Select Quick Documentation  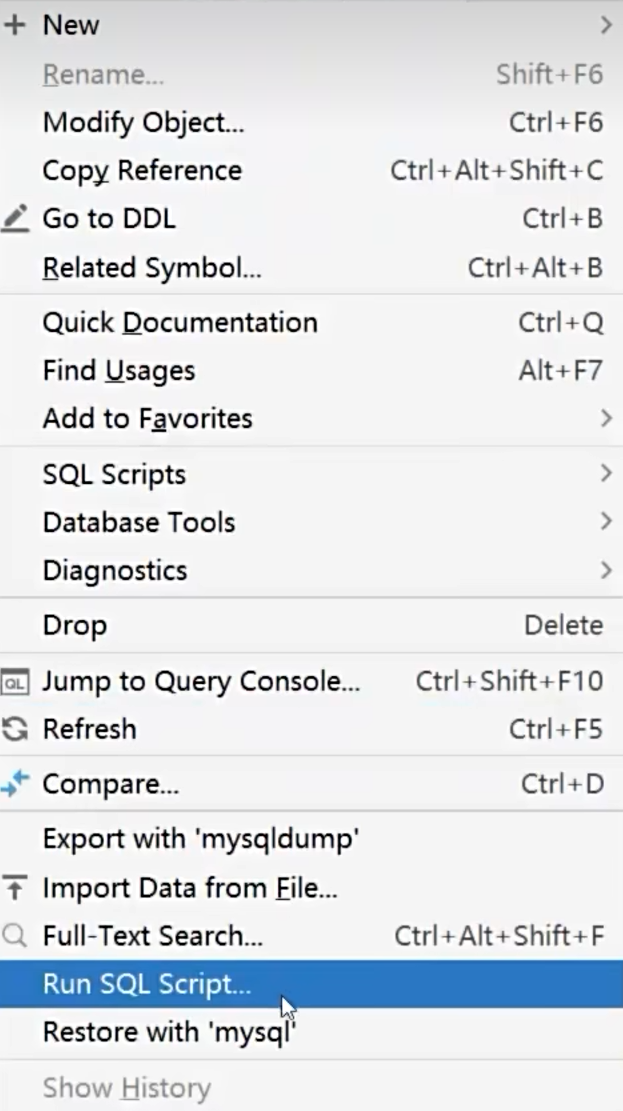coord(180,322)
